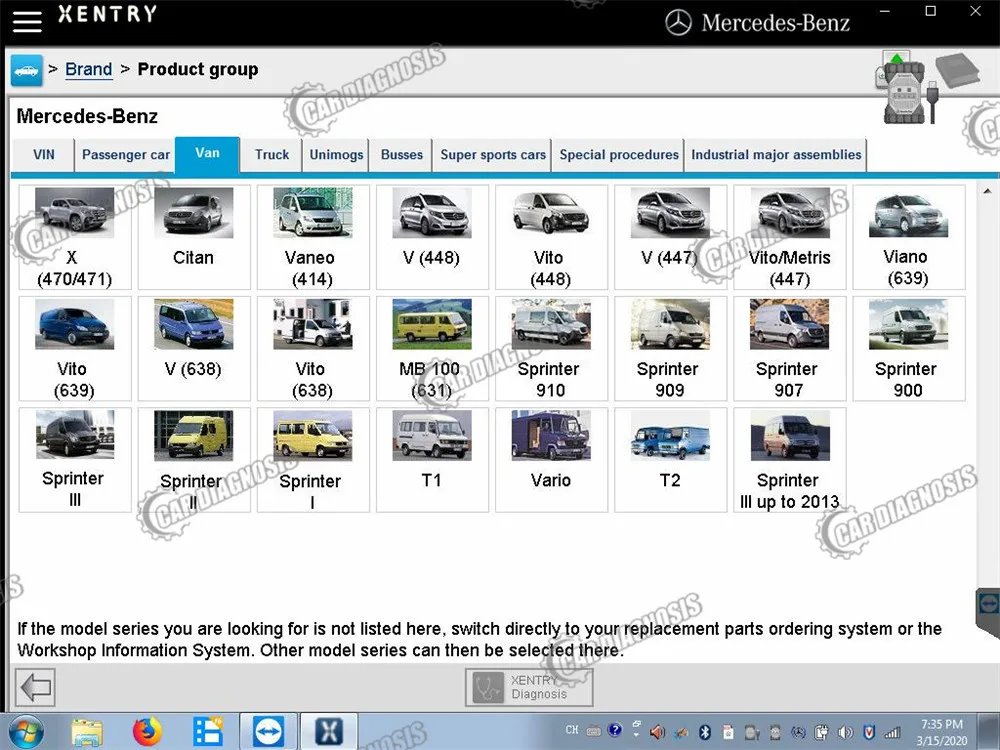
Task: Open the Windows Start menu
Action: click(26, 732)
